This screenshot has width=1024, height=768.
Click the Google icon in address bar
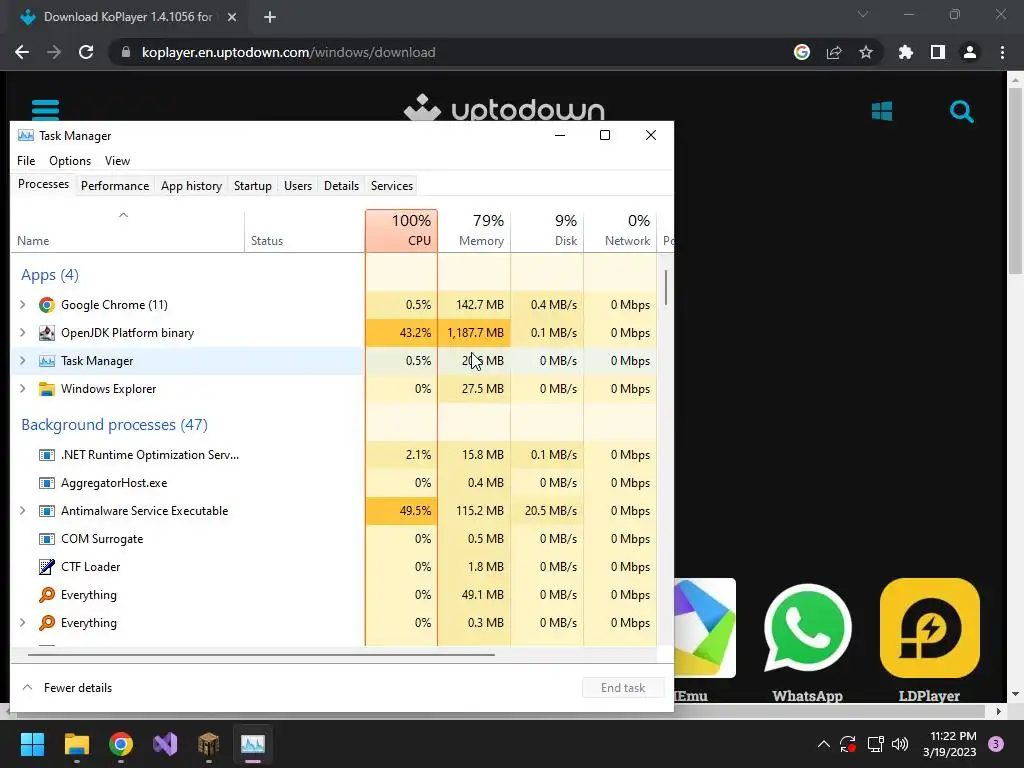pos(802,52)
